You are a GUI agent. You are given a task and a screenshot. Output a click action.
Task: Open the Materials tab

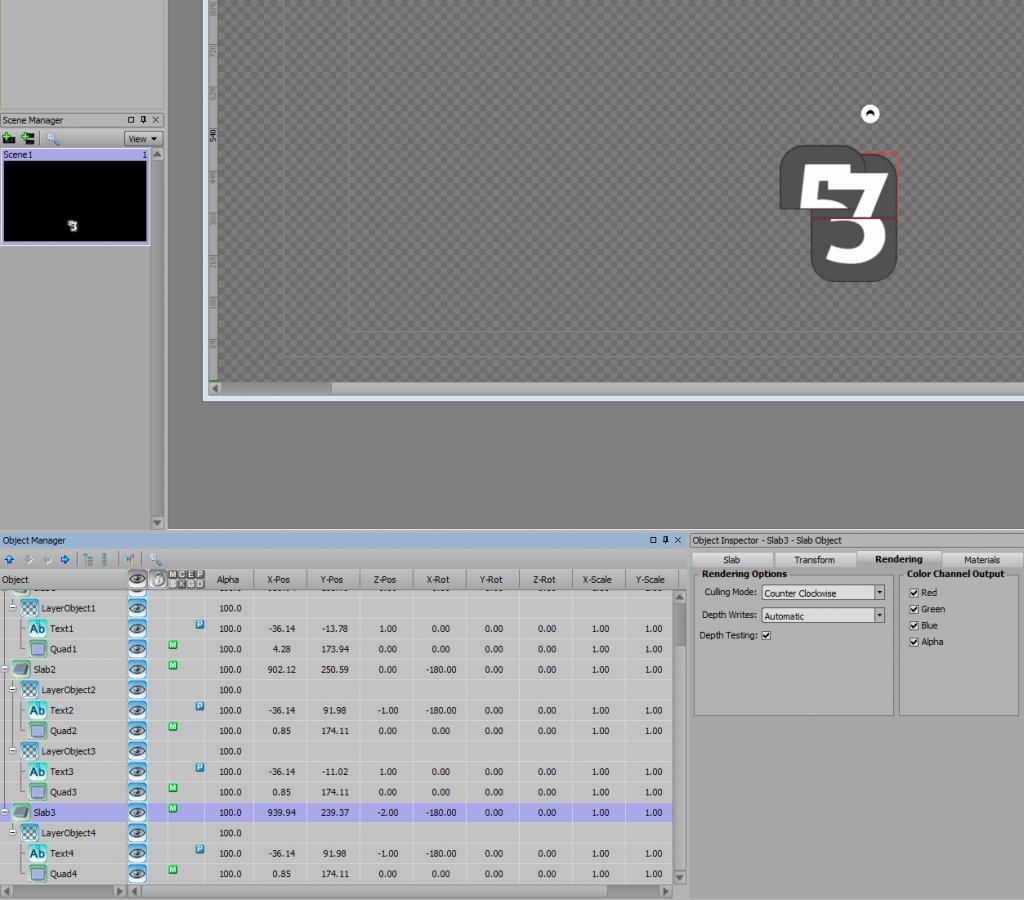tap(981, 560)
